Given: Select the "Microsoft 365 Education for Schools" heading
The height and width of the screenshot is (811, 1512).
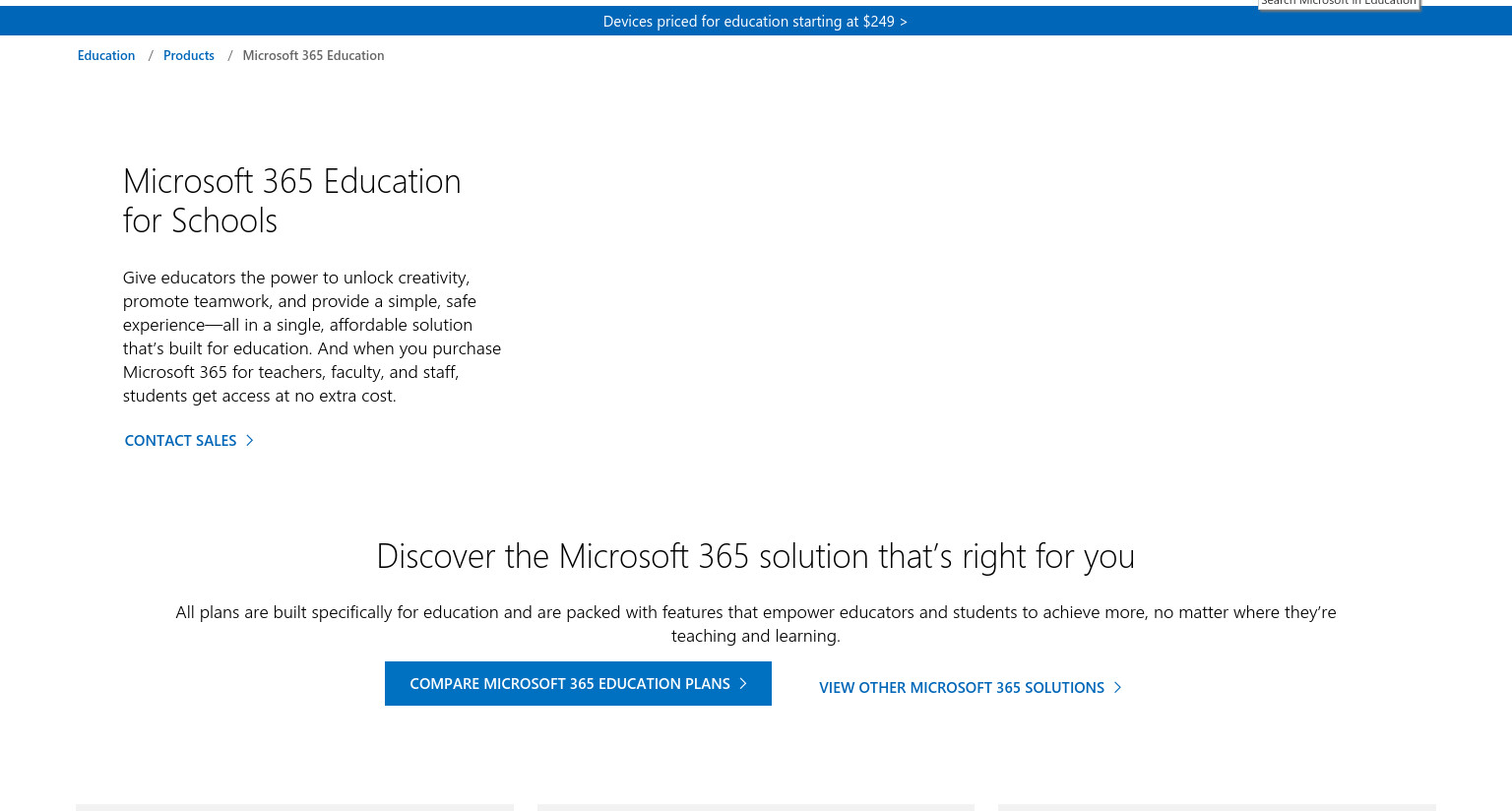Looking at the screenshot, I should 292,201.
